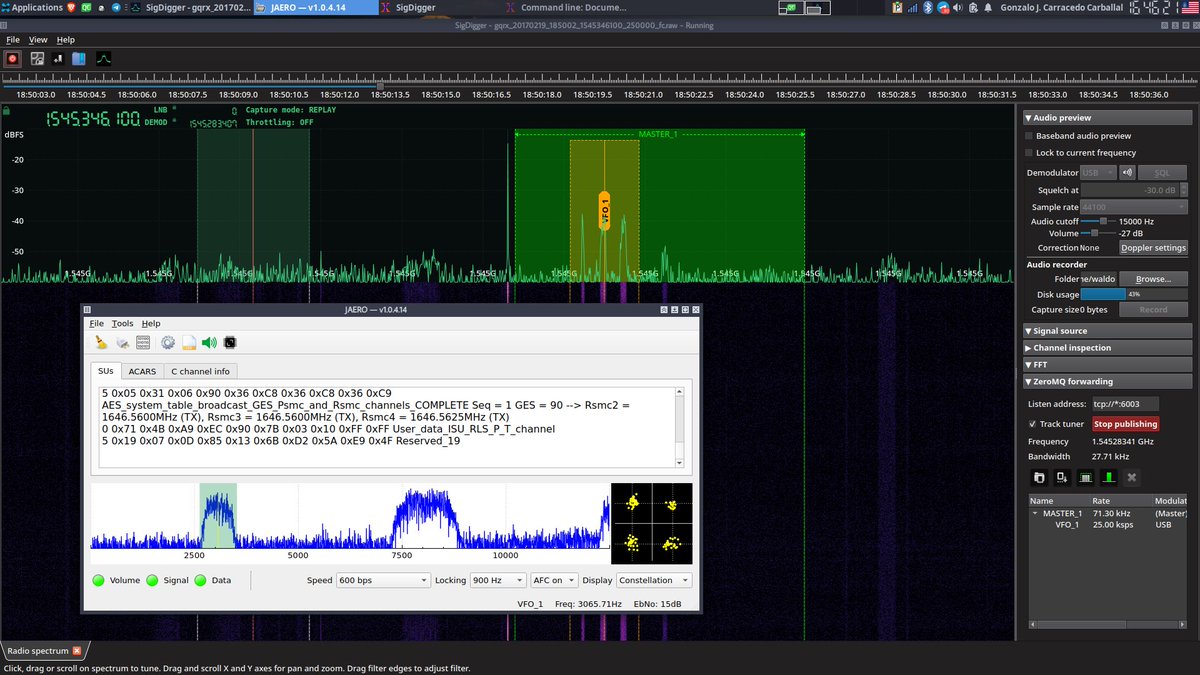Open SigDigger's bookmark manager book icon
Viewport: 1200px width, 675px height.
click(x=78, y=59)
